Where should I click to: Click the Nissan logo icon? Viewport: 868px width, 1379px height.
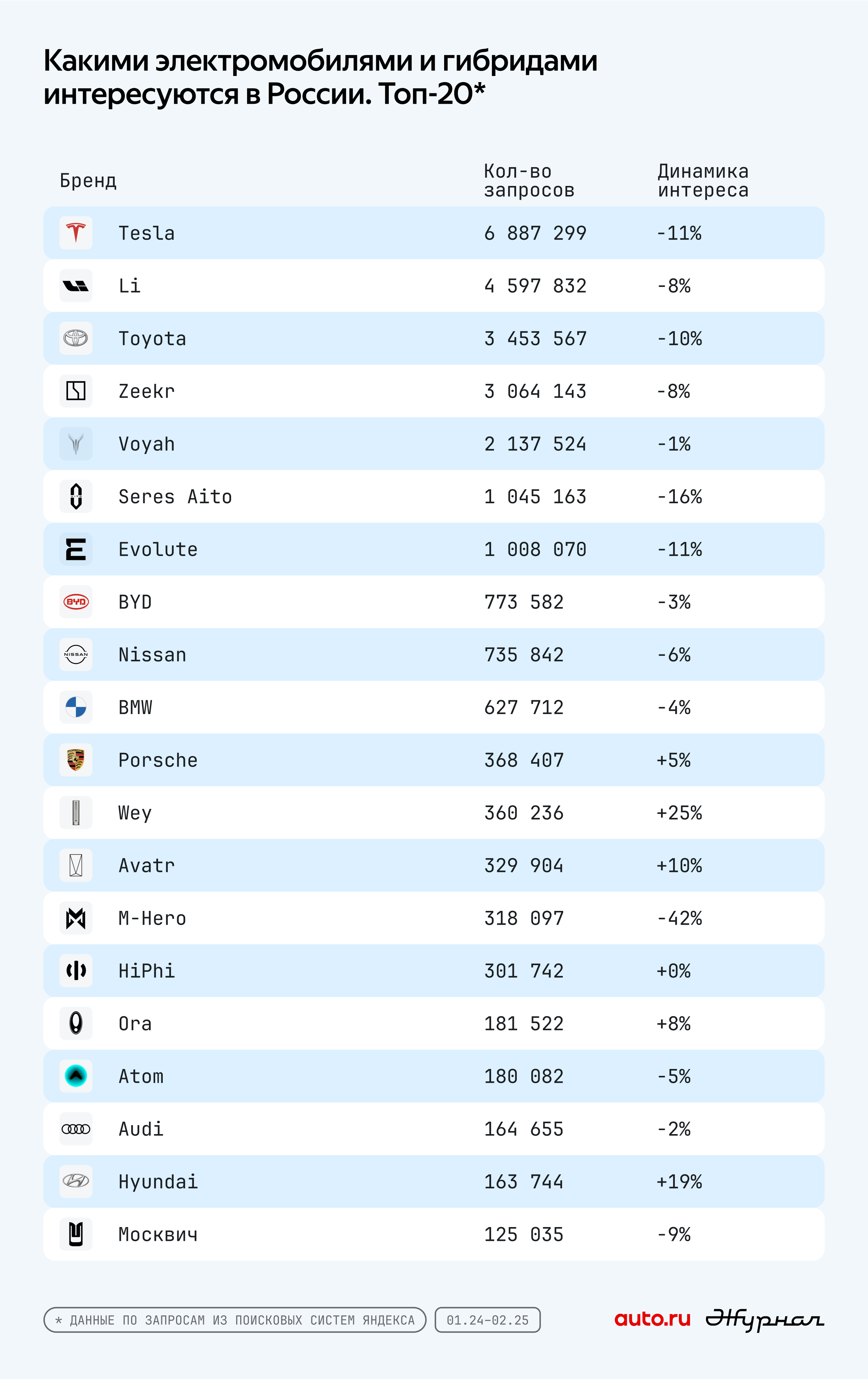coord(76,654)
